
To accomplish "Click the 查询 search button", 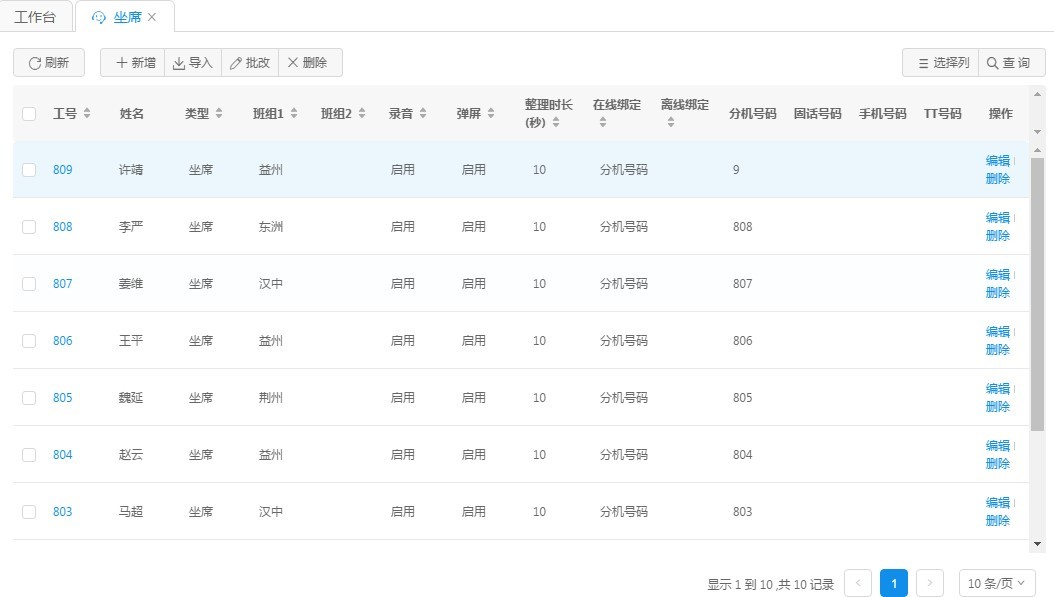I will (x=1011, y=63).
